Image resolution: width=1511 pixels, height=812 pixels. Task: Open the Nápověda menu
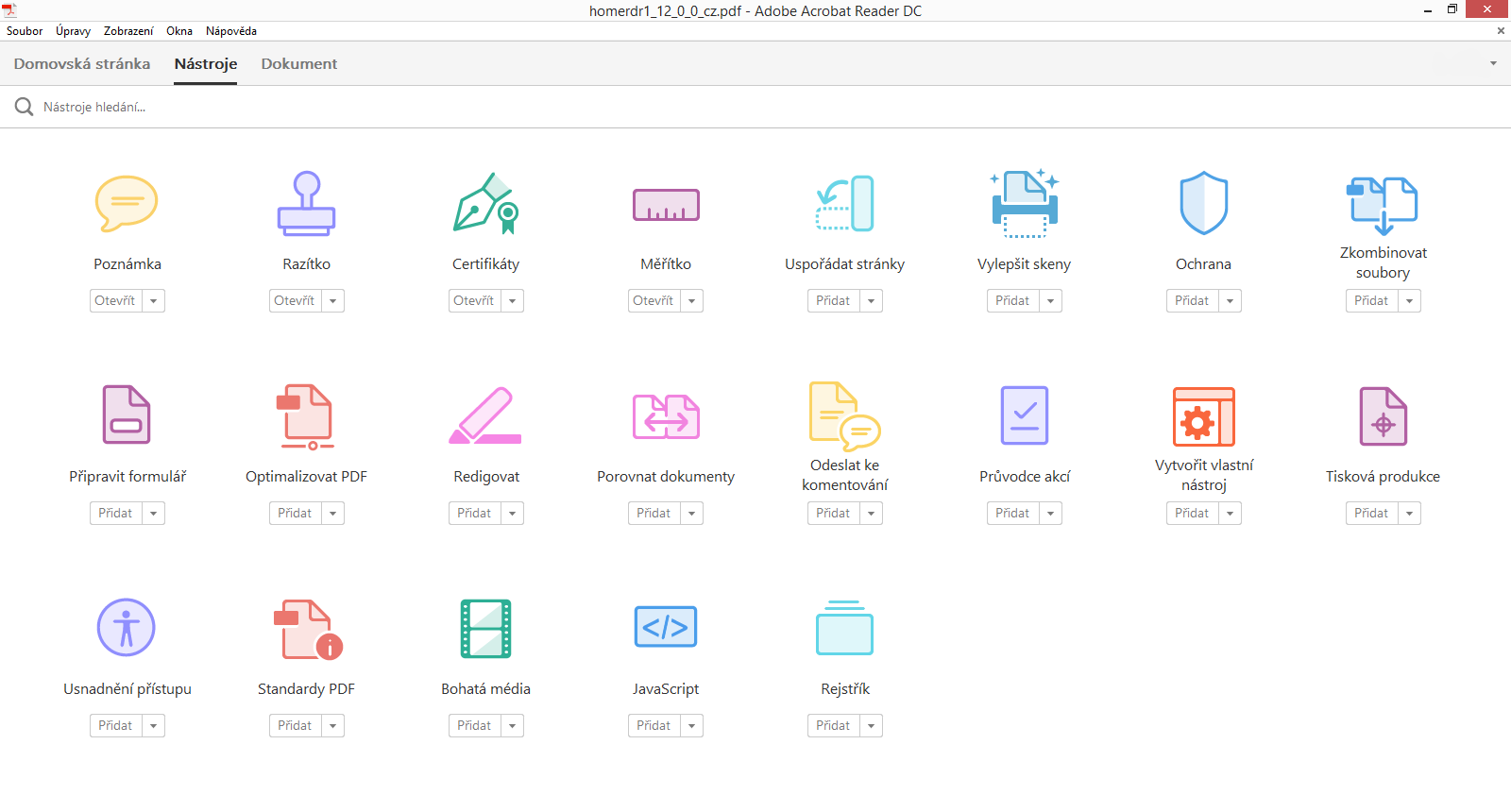[231, 31]
